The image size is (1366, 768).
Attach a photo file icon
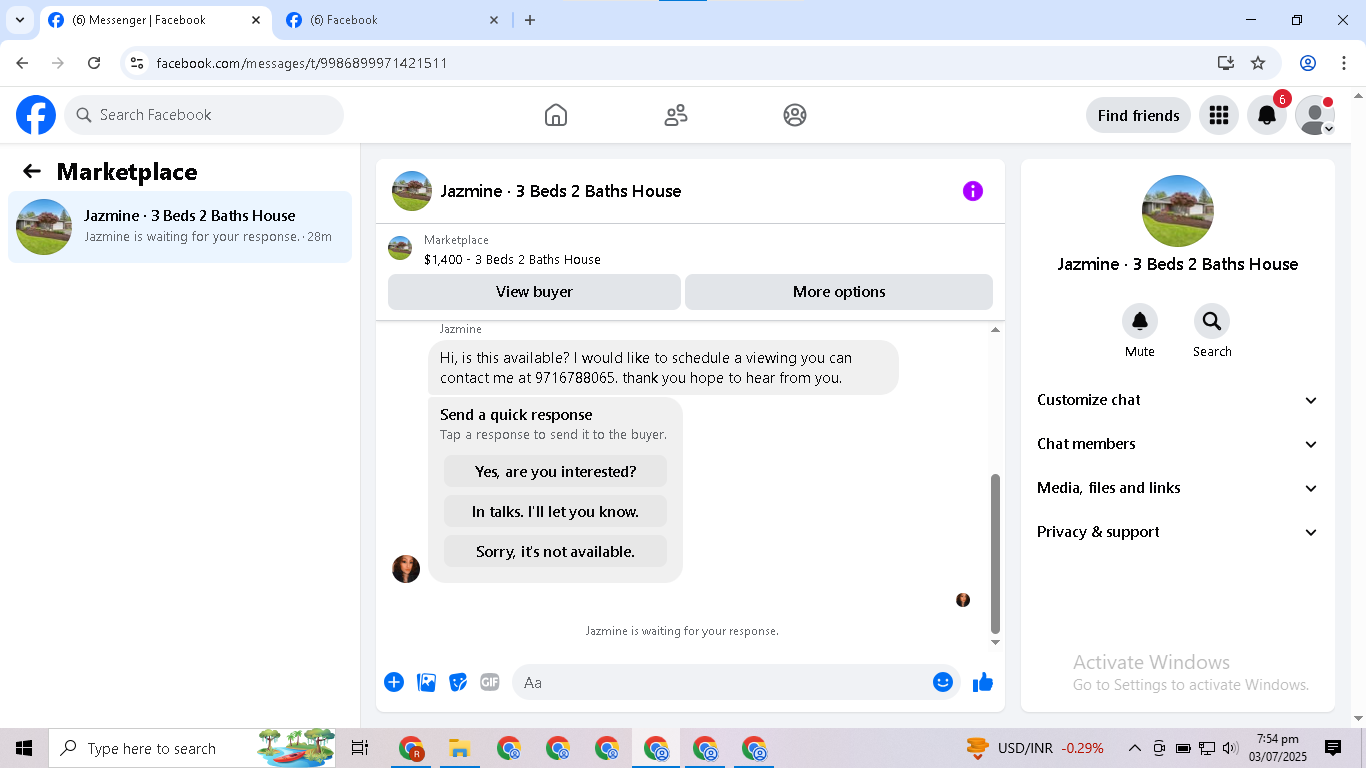[426, 682]
